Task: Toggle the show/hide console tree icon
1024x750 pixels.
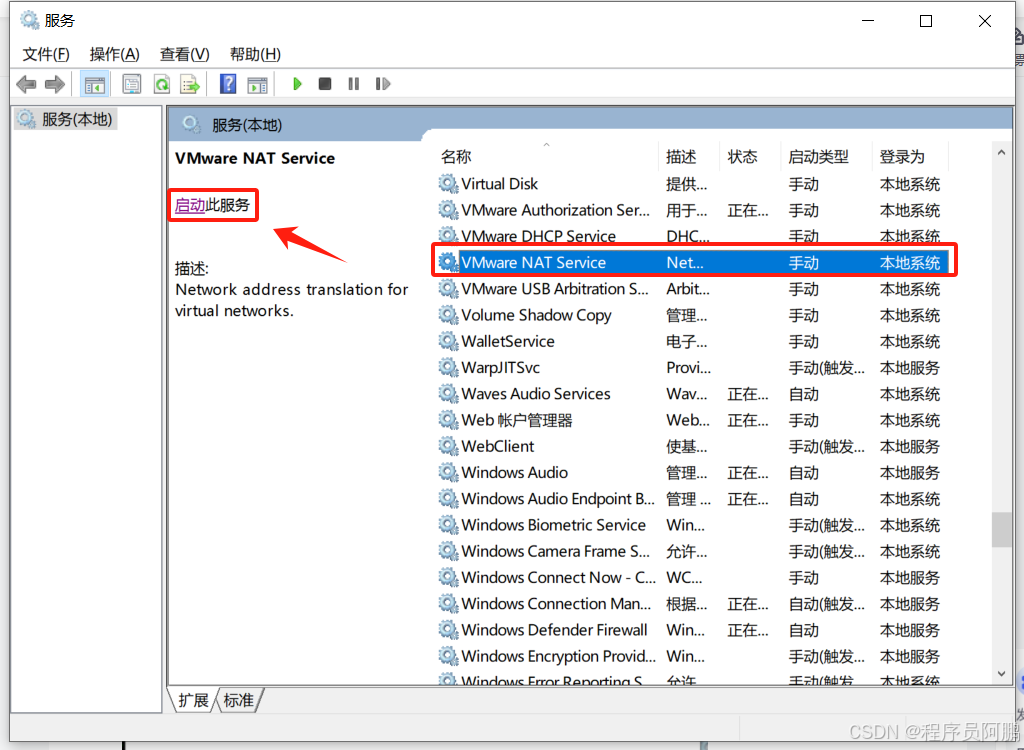Action: tap(95, 84)
